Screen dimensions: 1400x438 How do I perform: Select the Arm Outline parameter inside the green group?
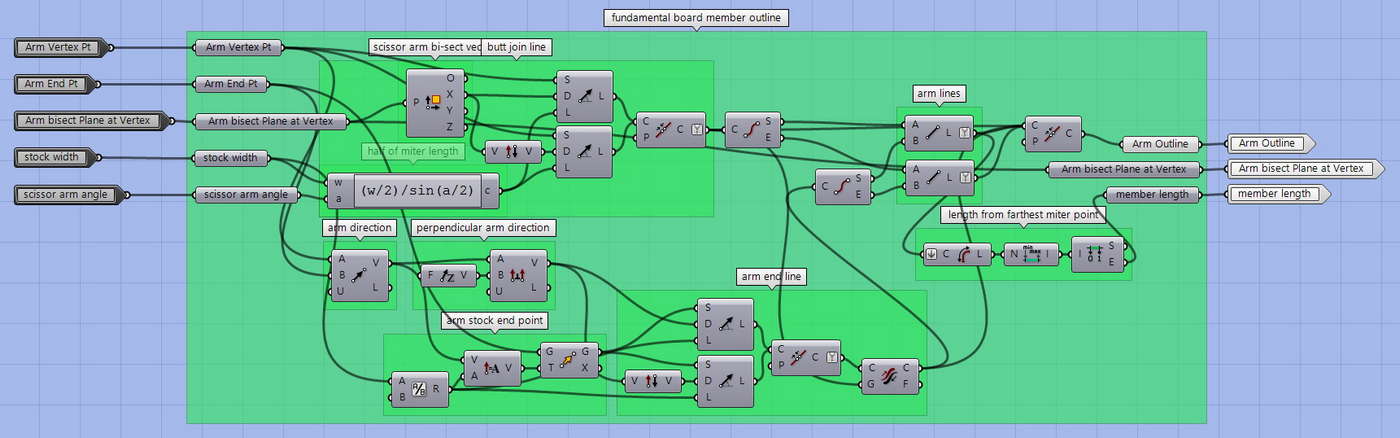click(1161, 144)
